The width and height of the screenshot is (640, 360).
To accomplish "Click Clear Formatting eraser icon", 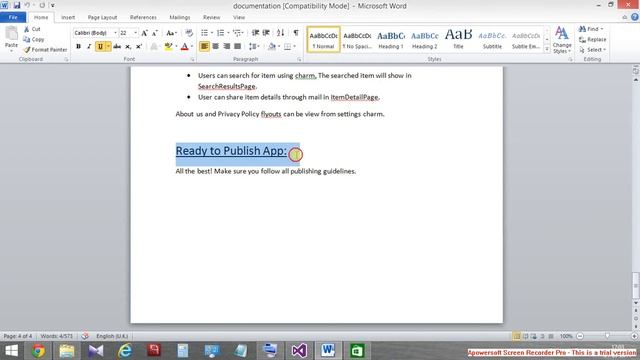I will [x=189, y=33].
